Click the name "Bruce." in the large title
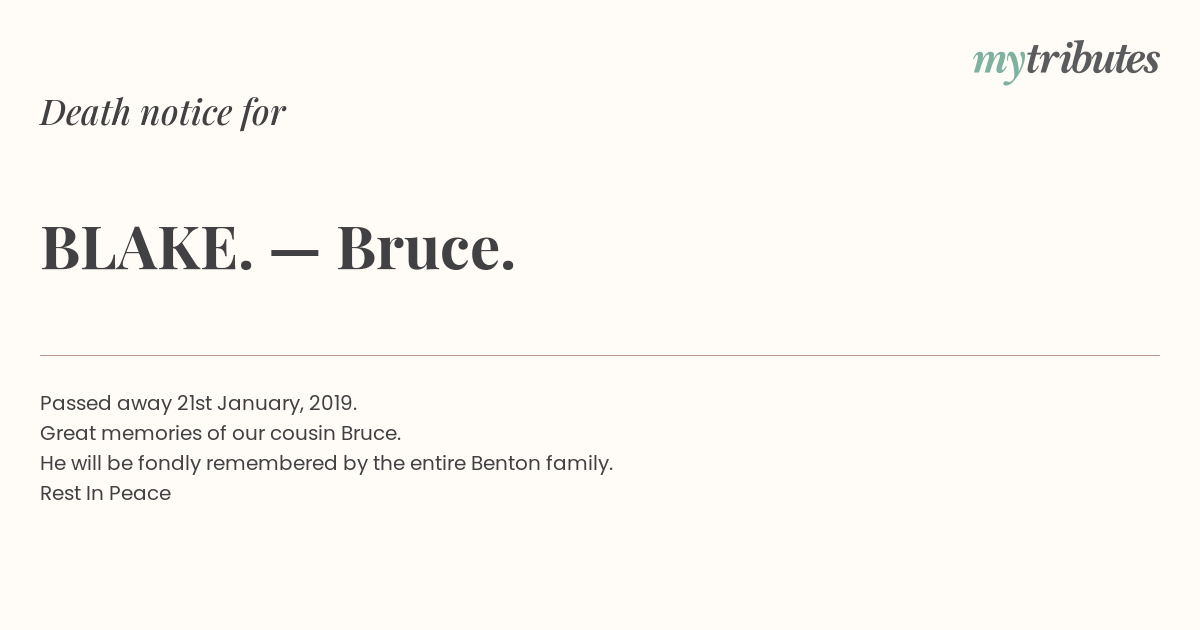 pyautogui.click(x=426, y=247)
